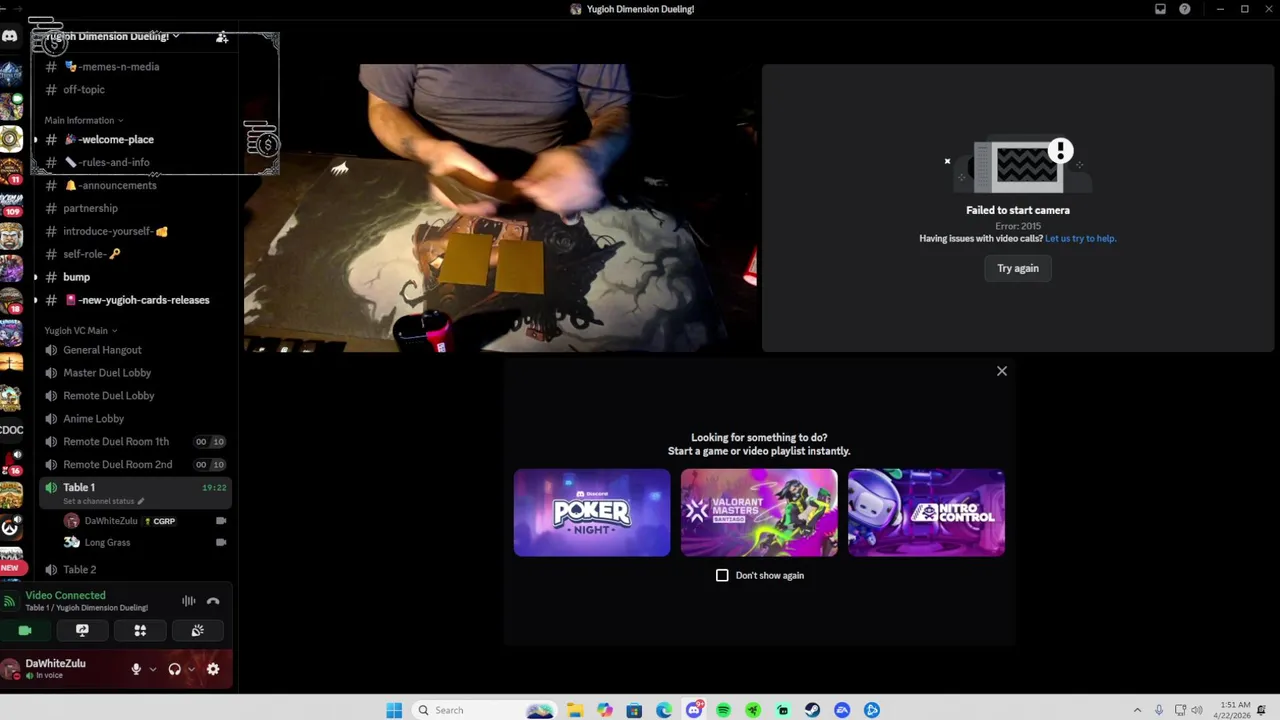Open Discord inbox icon in title bar

[1160, 9]
